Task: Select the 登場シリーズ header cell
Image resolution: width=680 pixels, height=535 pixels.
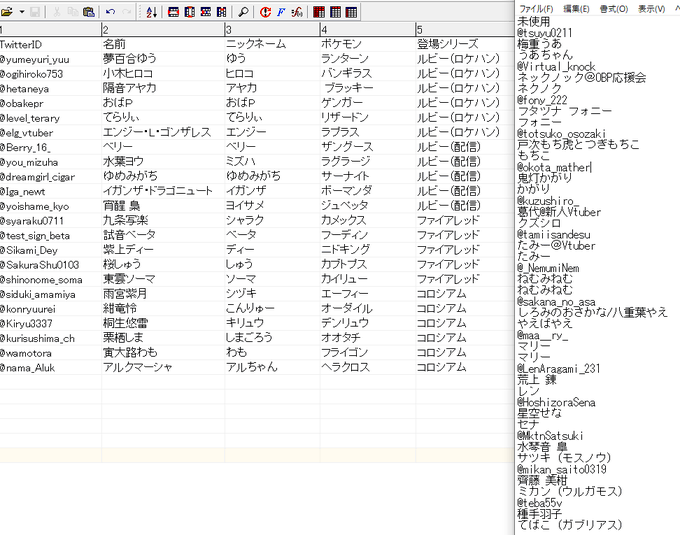Action: (464, 44)
